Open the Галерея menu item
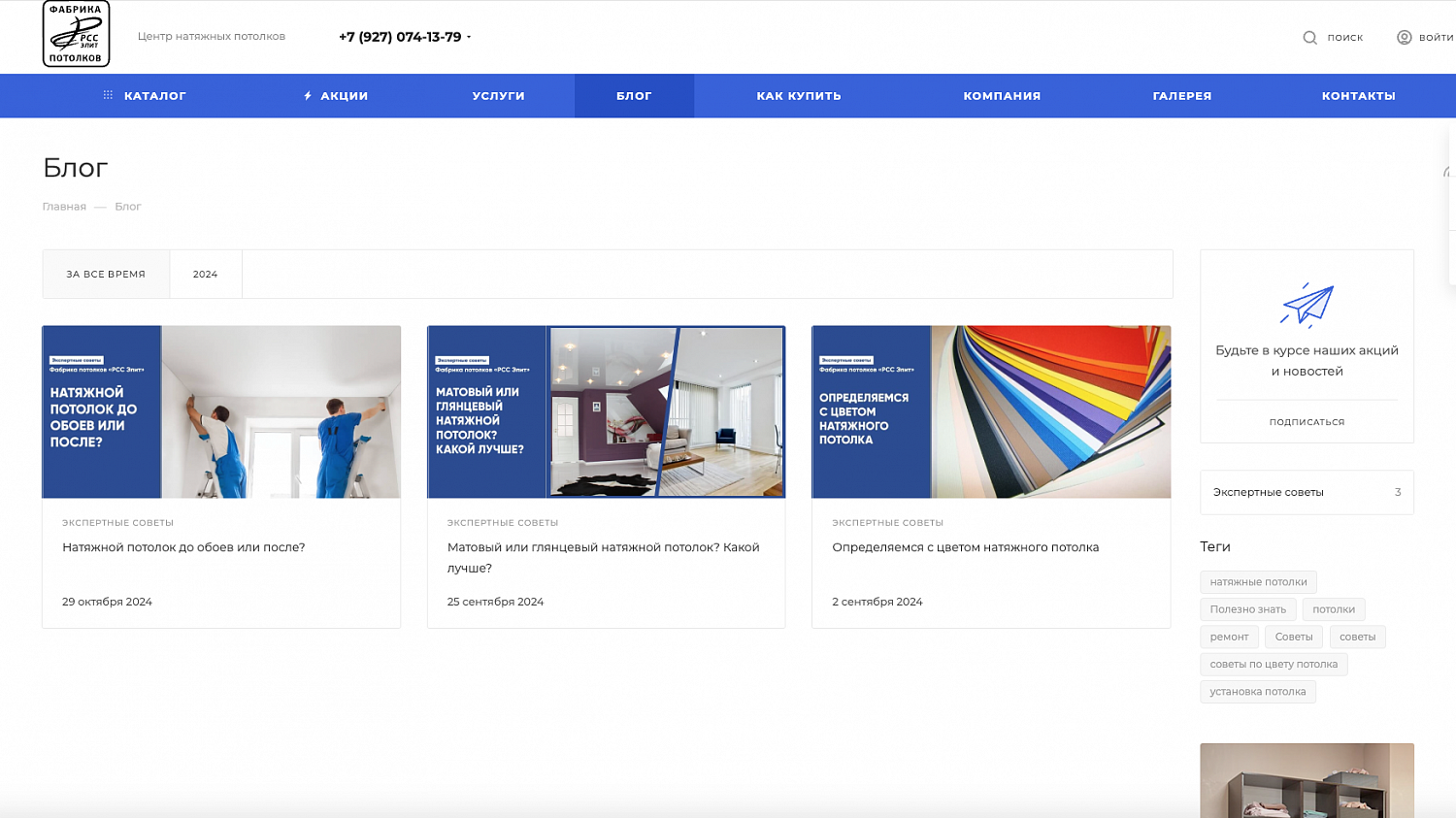The image size is (1456, 818). coord(1182,96)
